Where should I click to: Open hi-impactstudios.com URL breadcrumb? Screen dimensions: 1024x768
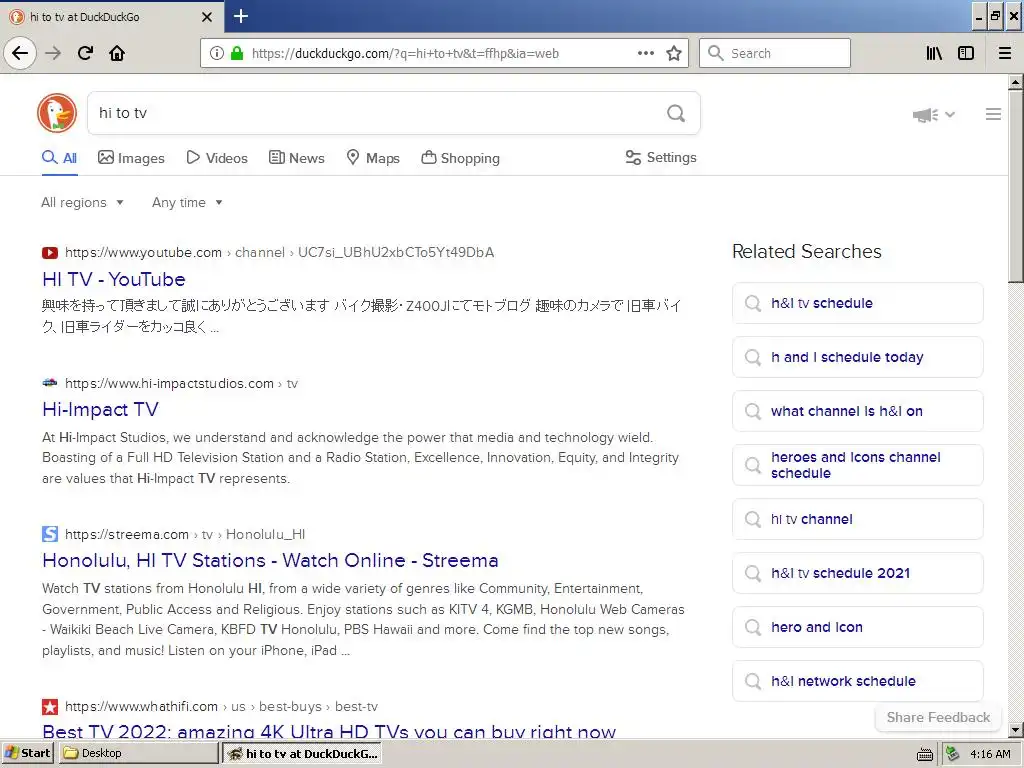point(182,383)
